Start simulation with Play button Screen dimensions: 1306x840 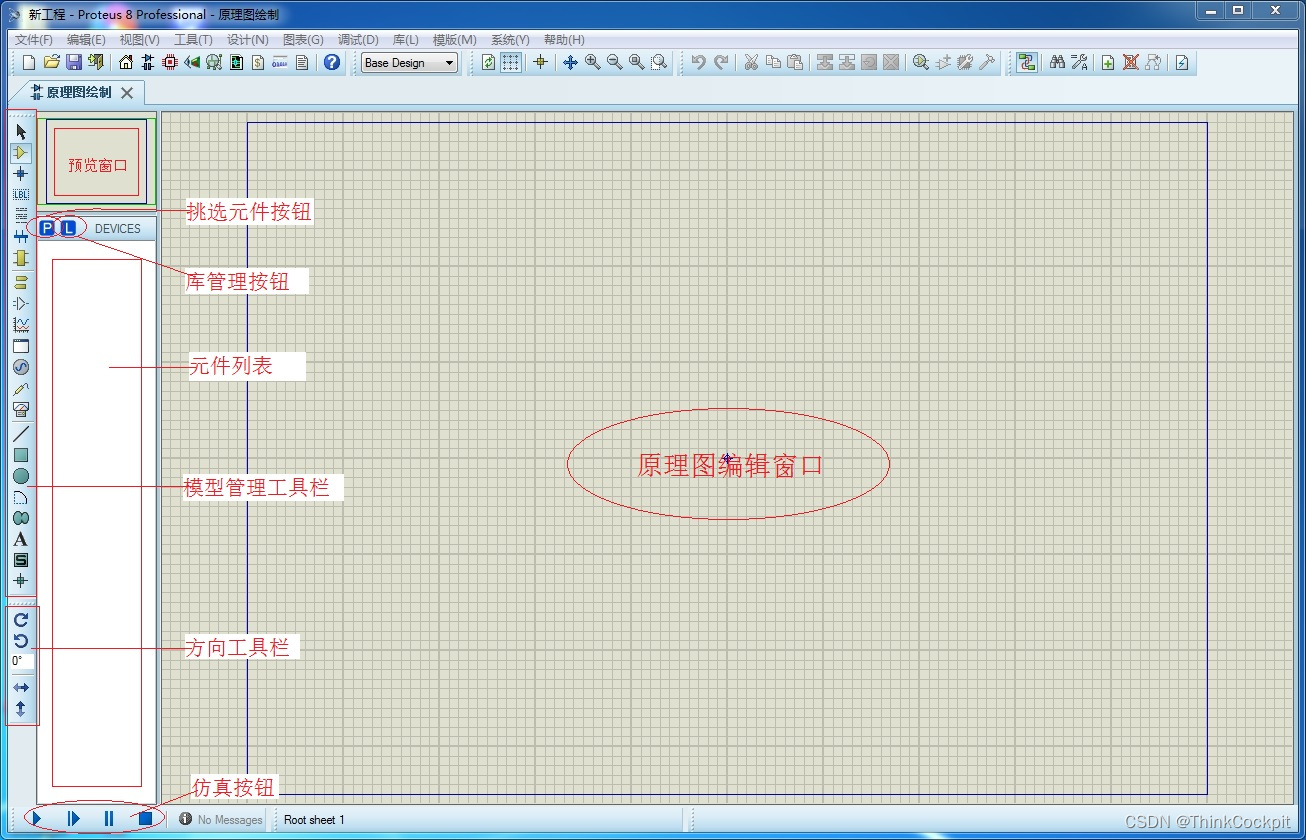(x=37, y=819)
